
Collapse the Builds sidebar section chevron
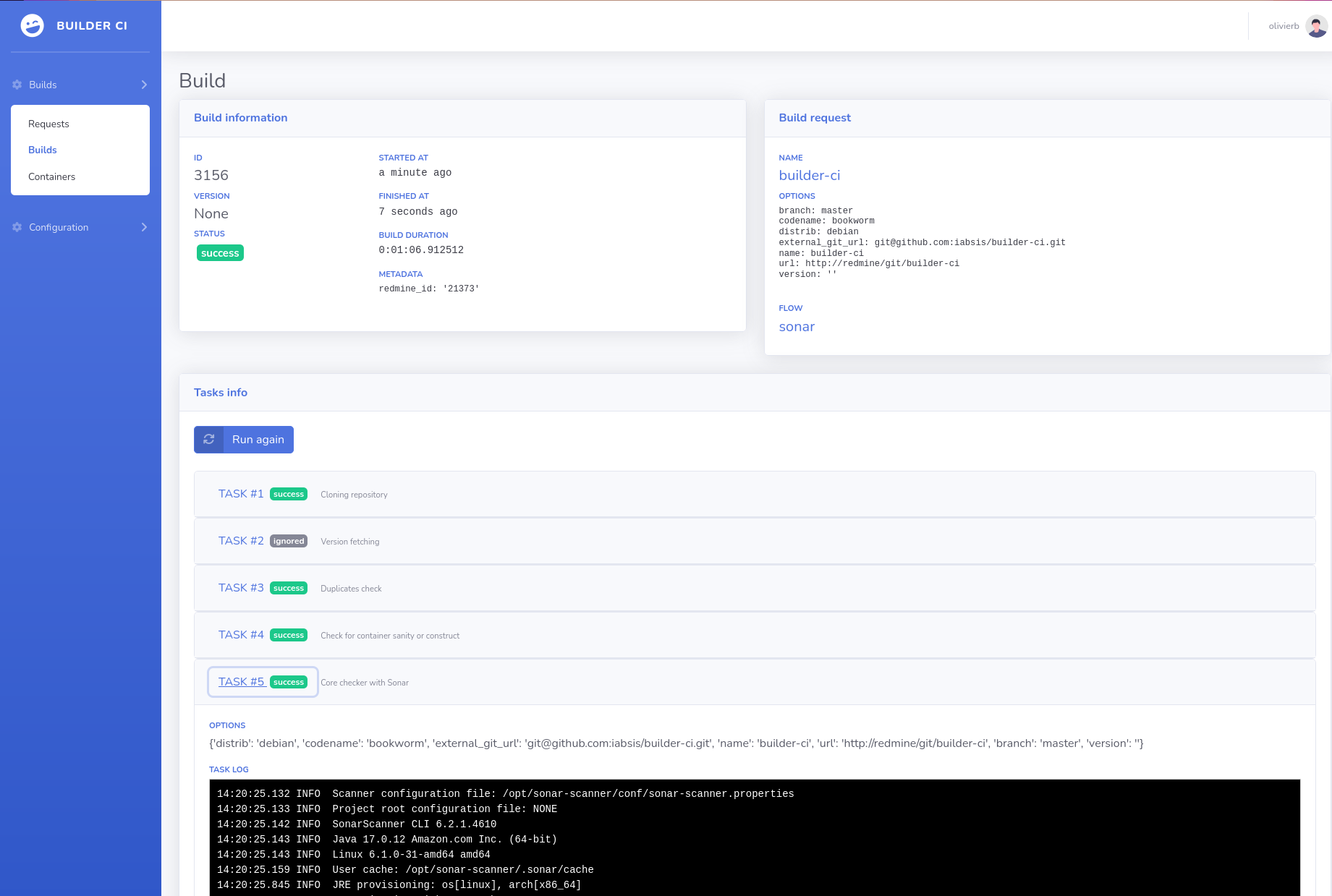144,85
